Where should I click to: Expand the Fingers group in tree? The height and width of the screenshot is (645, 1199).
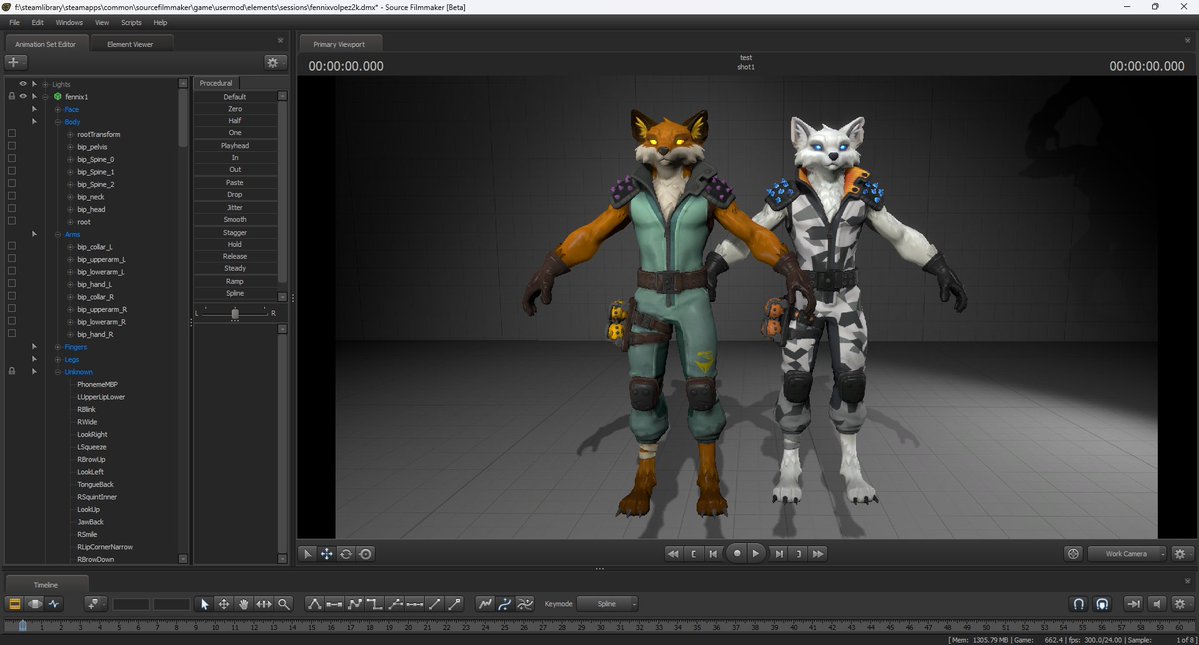click(x=58, y=347)
